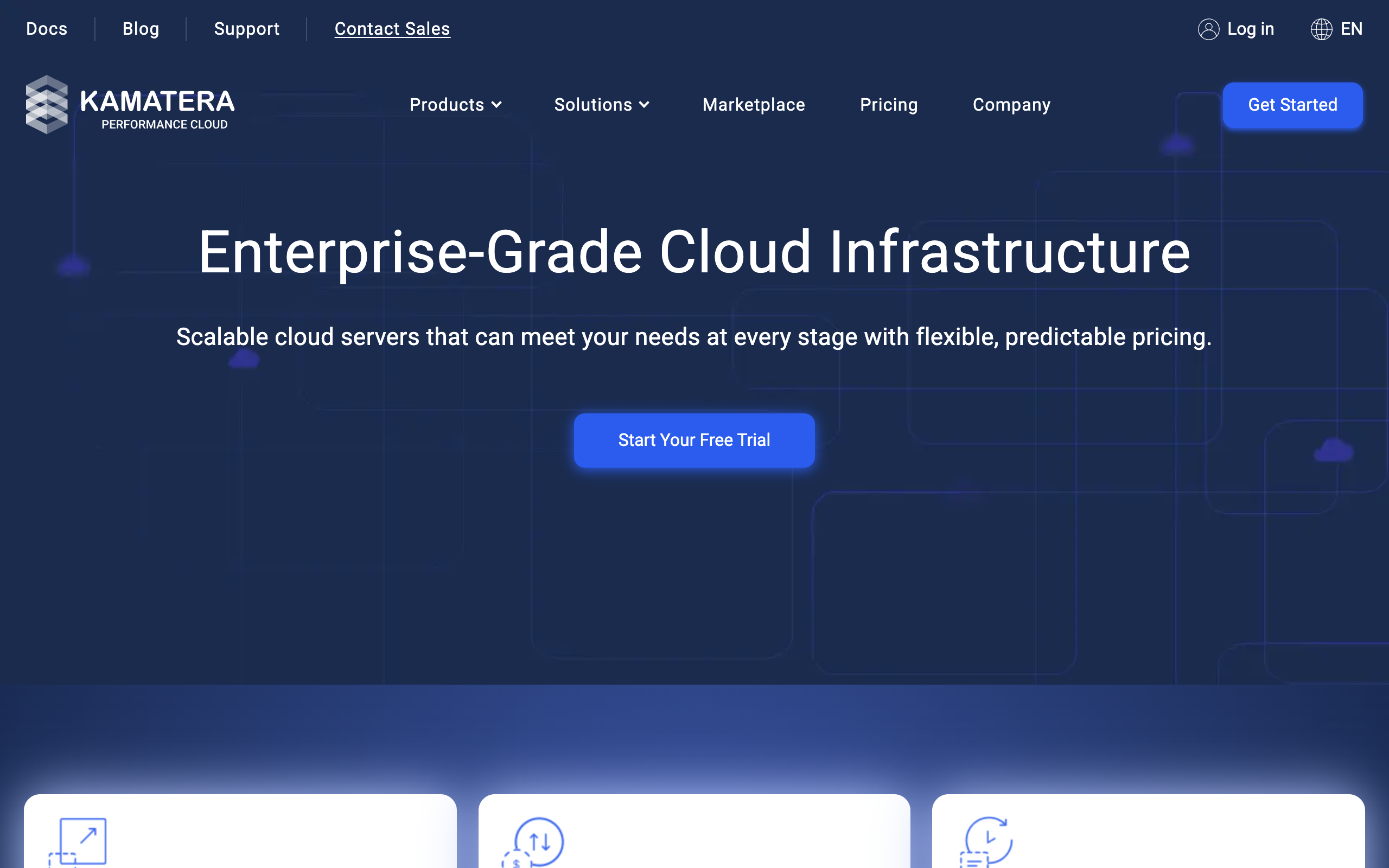Screen dimensions: 1389x868
Task: Expand the Products dropdown chevron
Action: point(496,105)
